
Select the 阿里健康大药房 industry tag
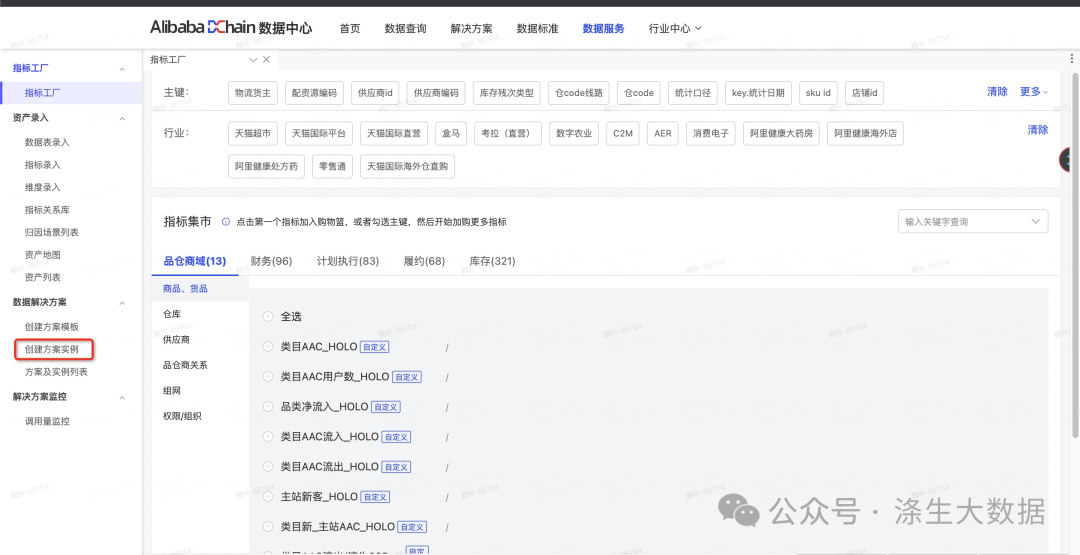point(782,134)
